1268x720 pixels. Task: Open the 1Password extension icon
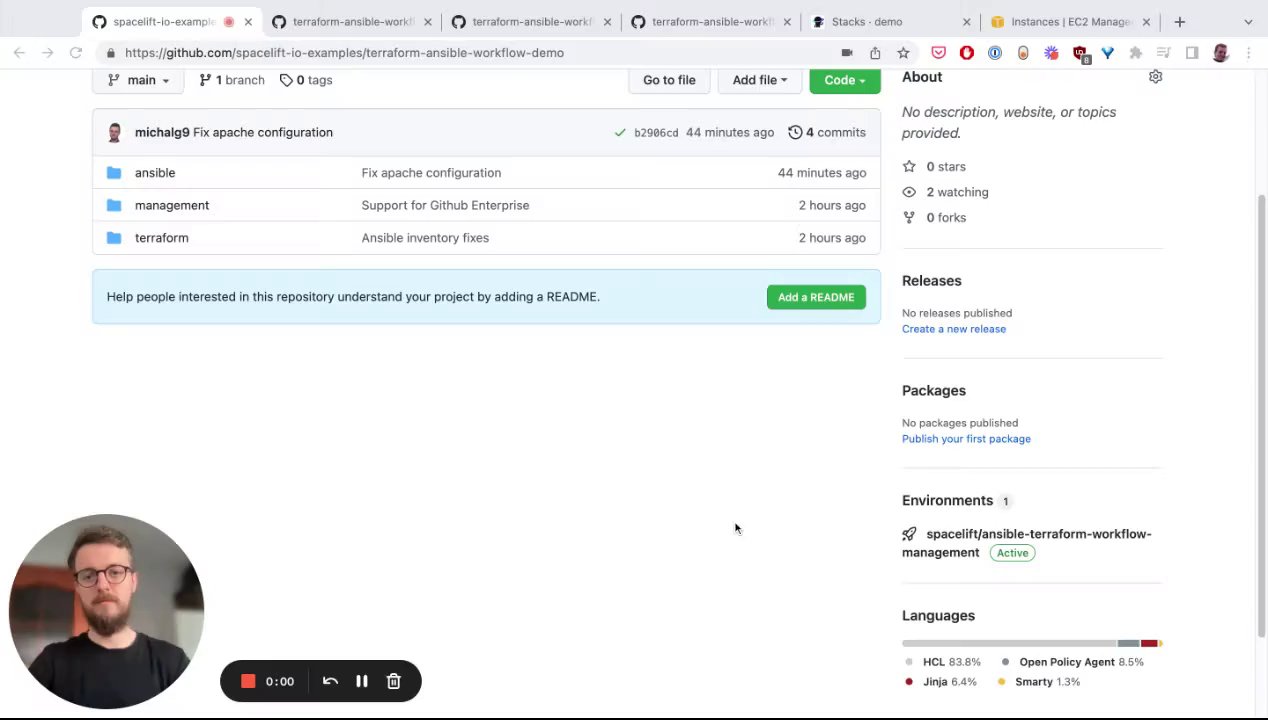pos(994,53)
